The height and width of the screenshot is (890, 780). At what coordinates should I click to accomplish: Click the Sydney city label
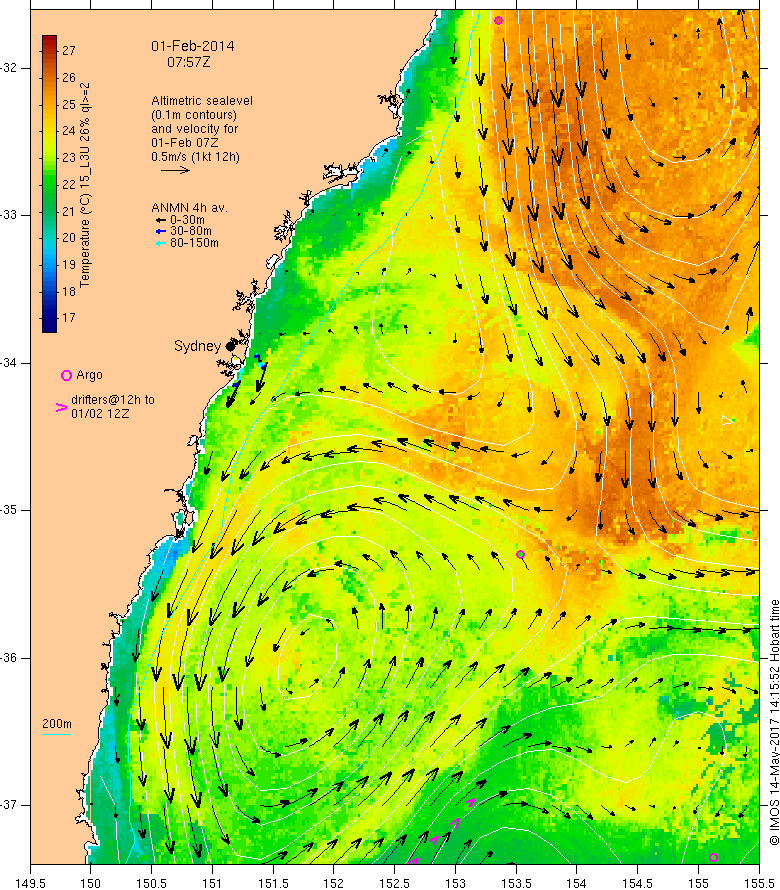tap(197, 346)
